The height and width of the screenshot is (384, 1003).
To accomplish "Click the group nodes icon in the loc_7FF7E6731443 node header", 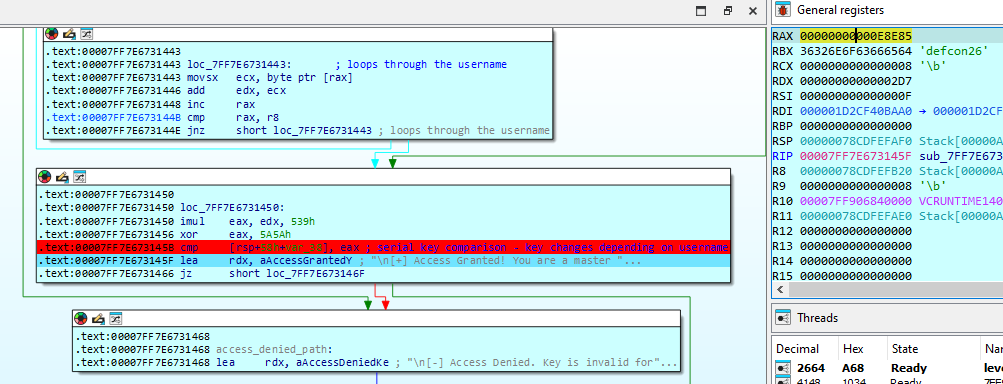I will (86, 34).
